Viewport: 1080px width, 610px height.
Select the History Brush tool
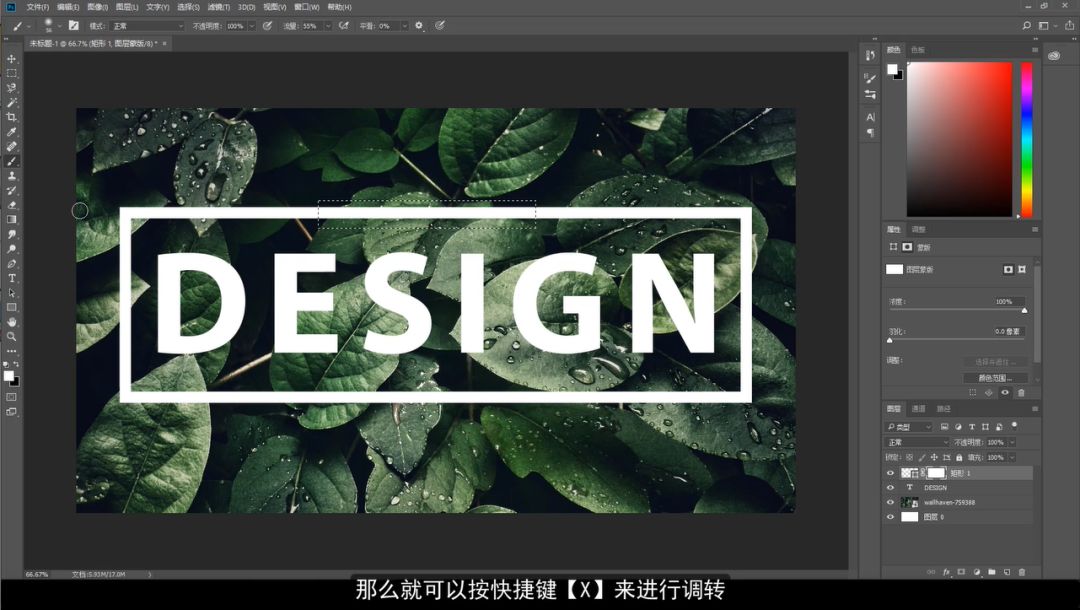12,191
